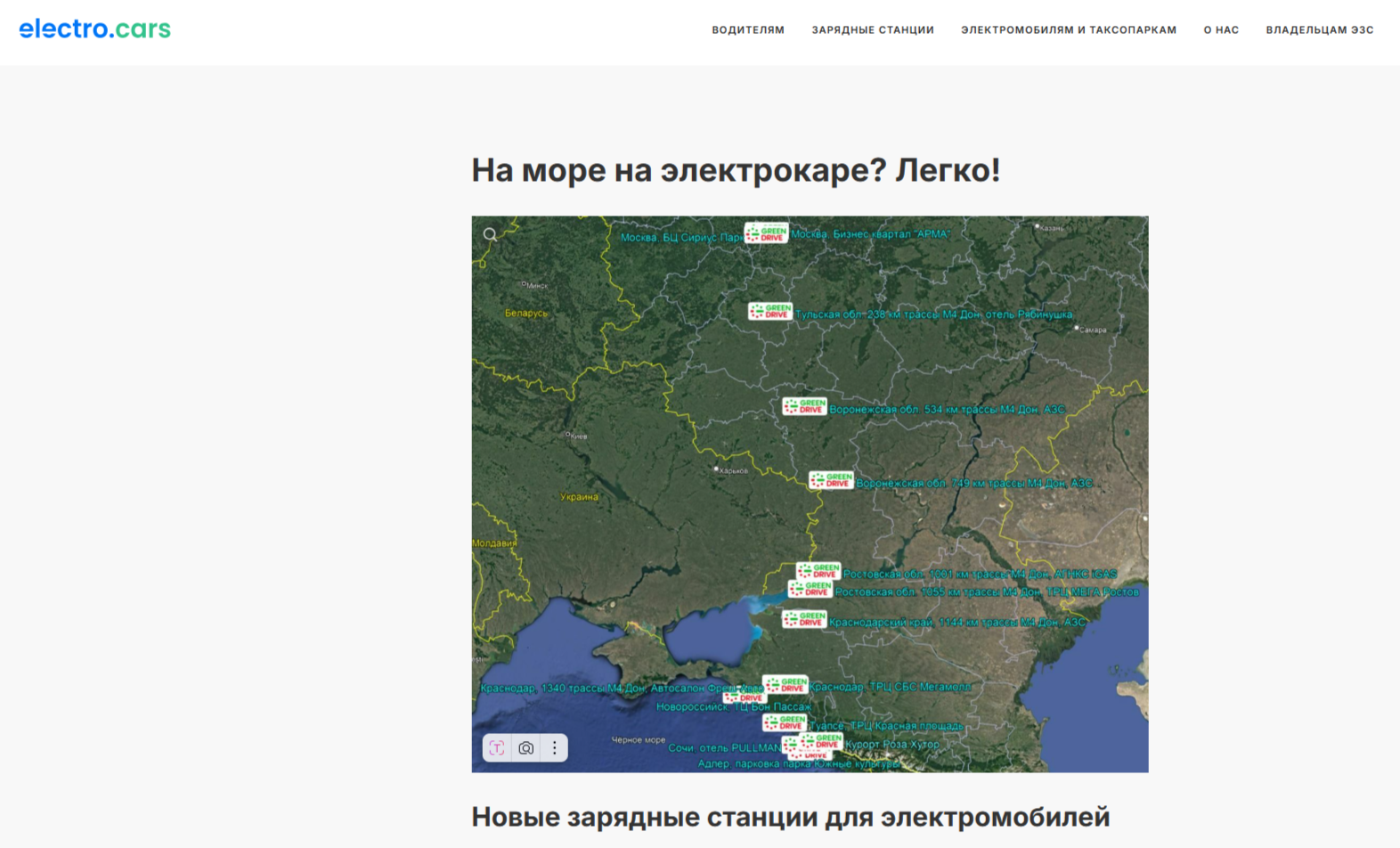Click Green Drive marker at 534 км Воронежская

coord(804,406)
